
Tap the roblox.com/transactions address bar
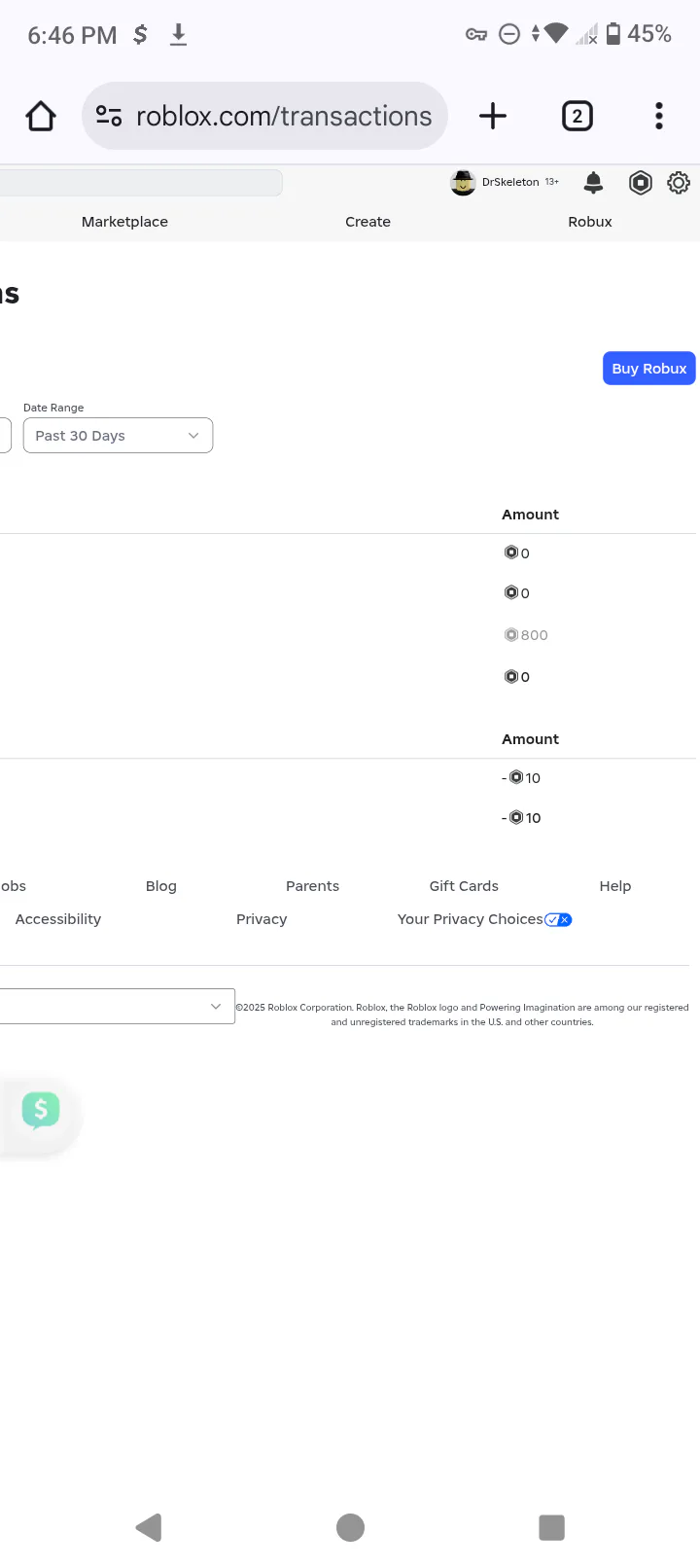(264, 117)
